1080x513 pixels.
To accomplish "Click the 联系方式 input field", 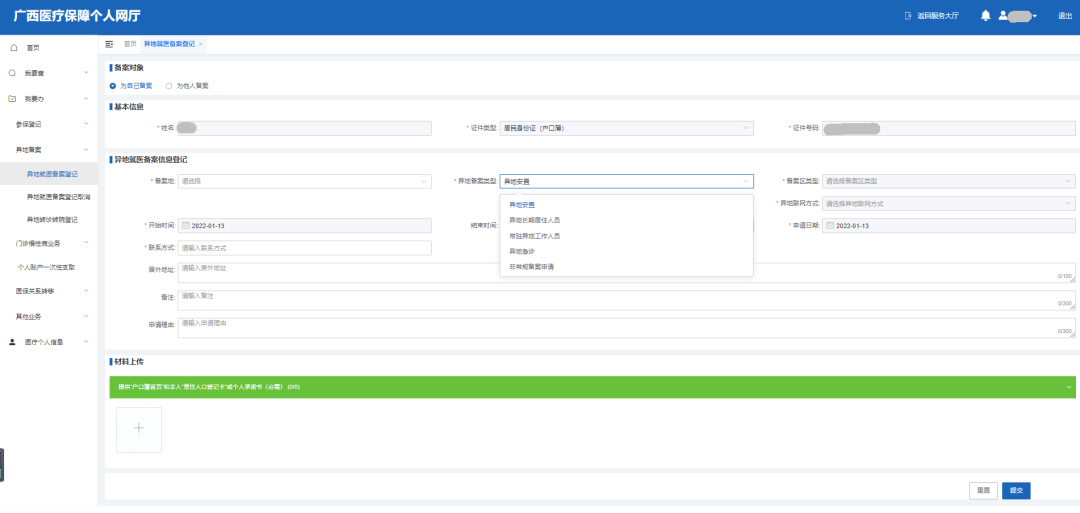I will click(304, 248).
